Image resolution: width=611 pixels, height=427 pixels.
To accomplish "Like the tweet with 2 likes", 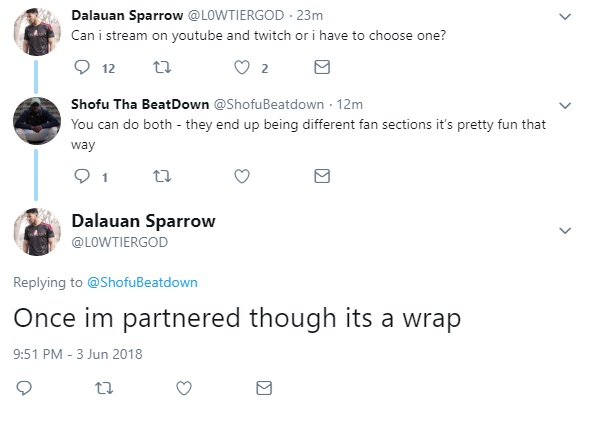I will coord(242,67).
